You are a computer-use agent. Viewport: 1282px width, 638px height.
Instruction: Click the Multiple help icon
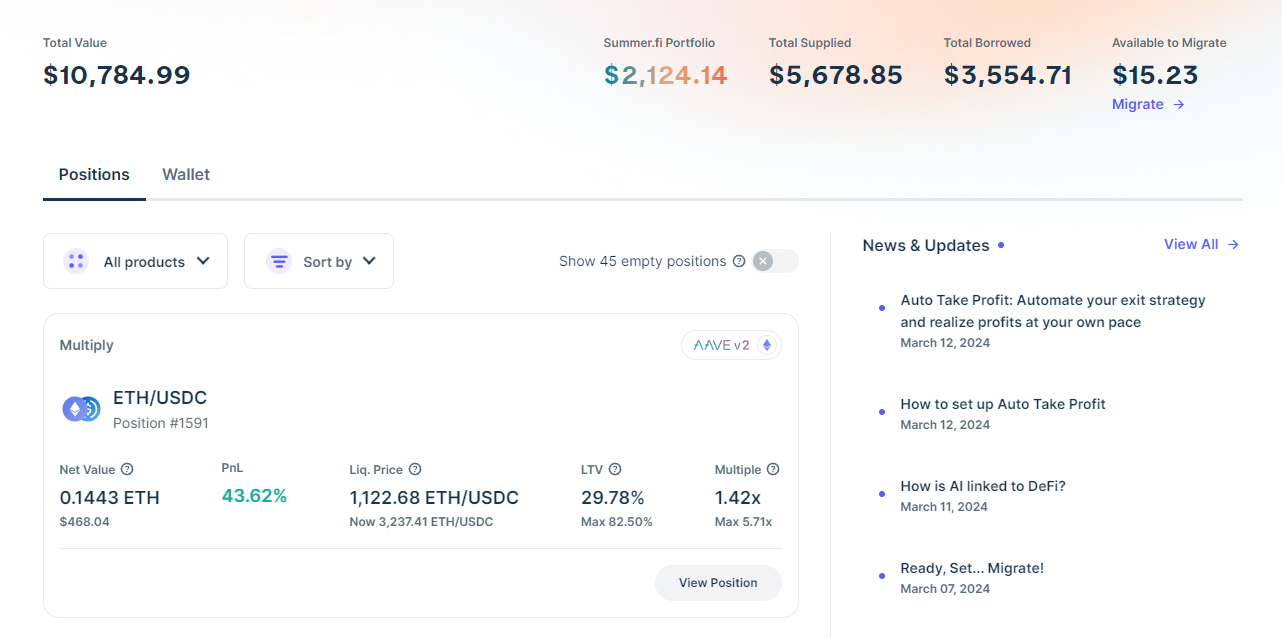click(773, 469)
